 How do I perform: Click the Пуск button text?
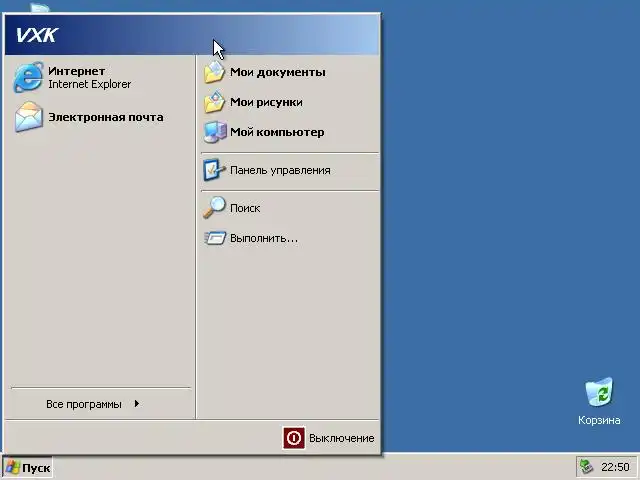pyautogui.click(x=36, y=468)
